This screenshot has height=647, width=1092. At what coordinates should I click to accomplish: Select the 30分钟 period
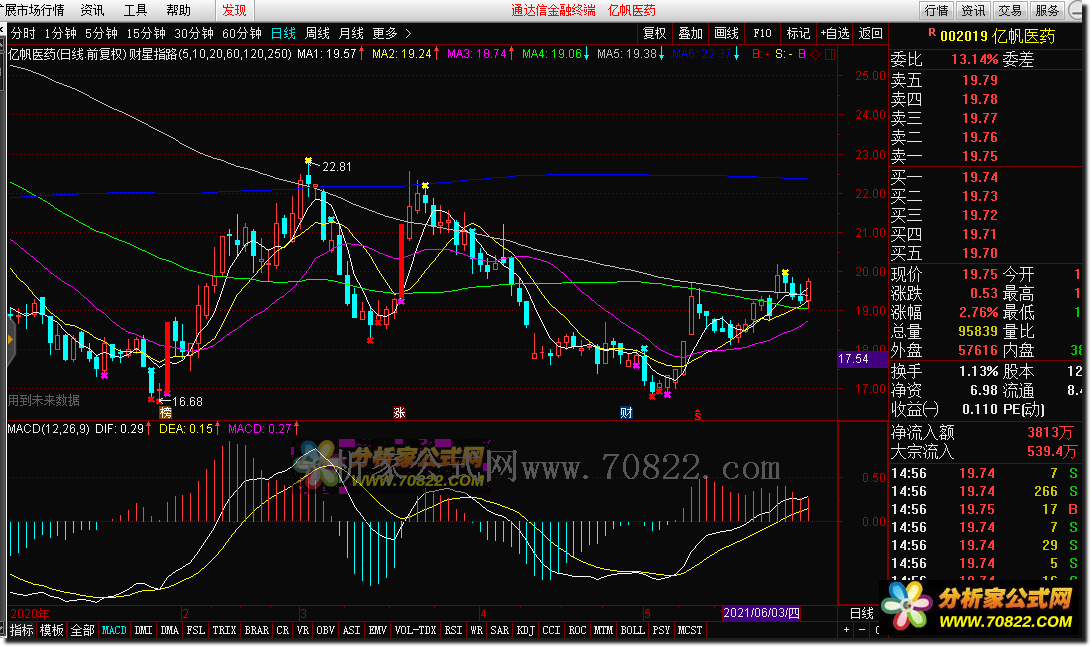point(194,33)
